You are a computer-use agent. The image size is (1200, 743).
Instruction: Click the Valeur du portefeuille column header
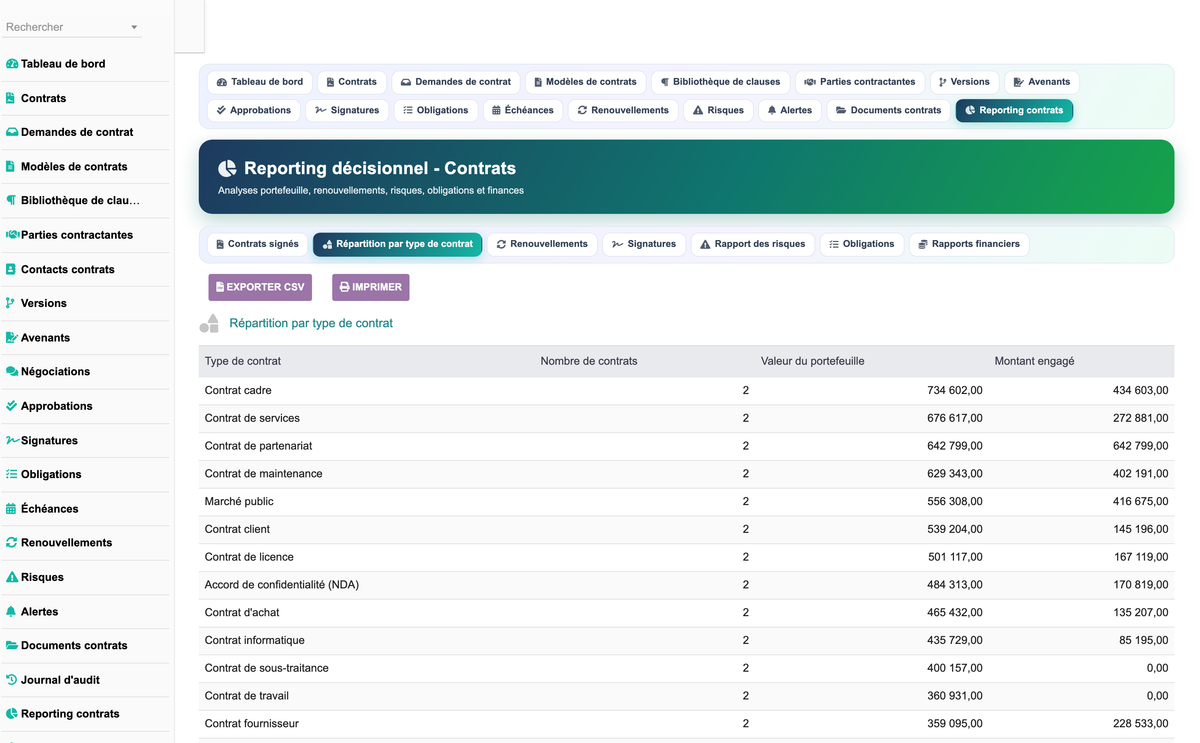point(812,361)
